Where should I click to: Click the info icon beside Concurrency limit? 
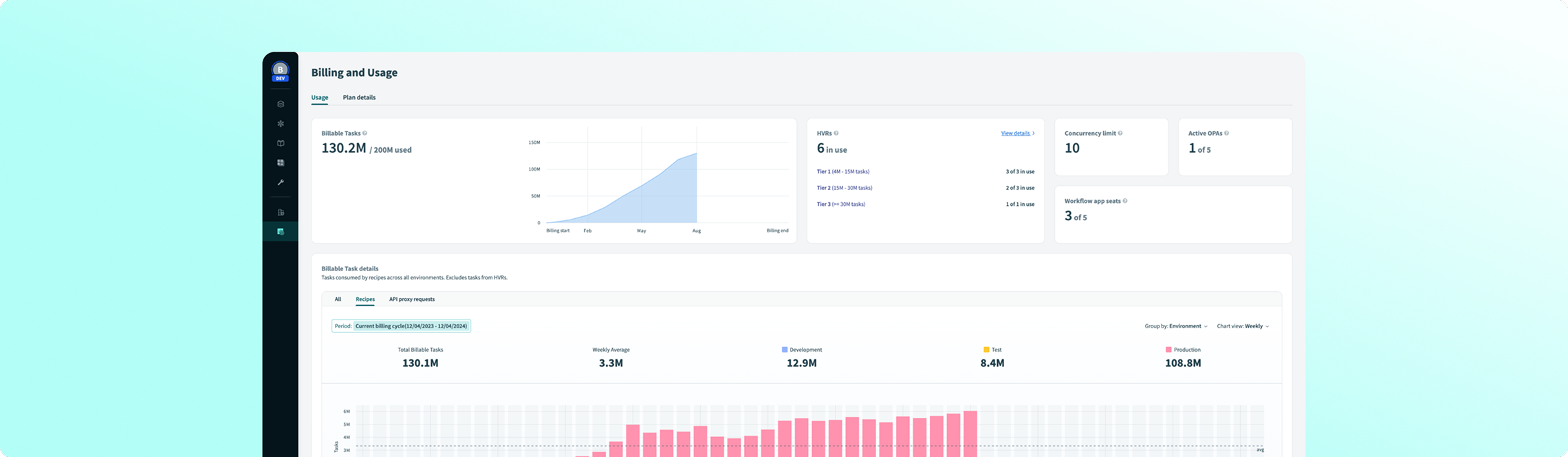click(x=1120, y=134)
